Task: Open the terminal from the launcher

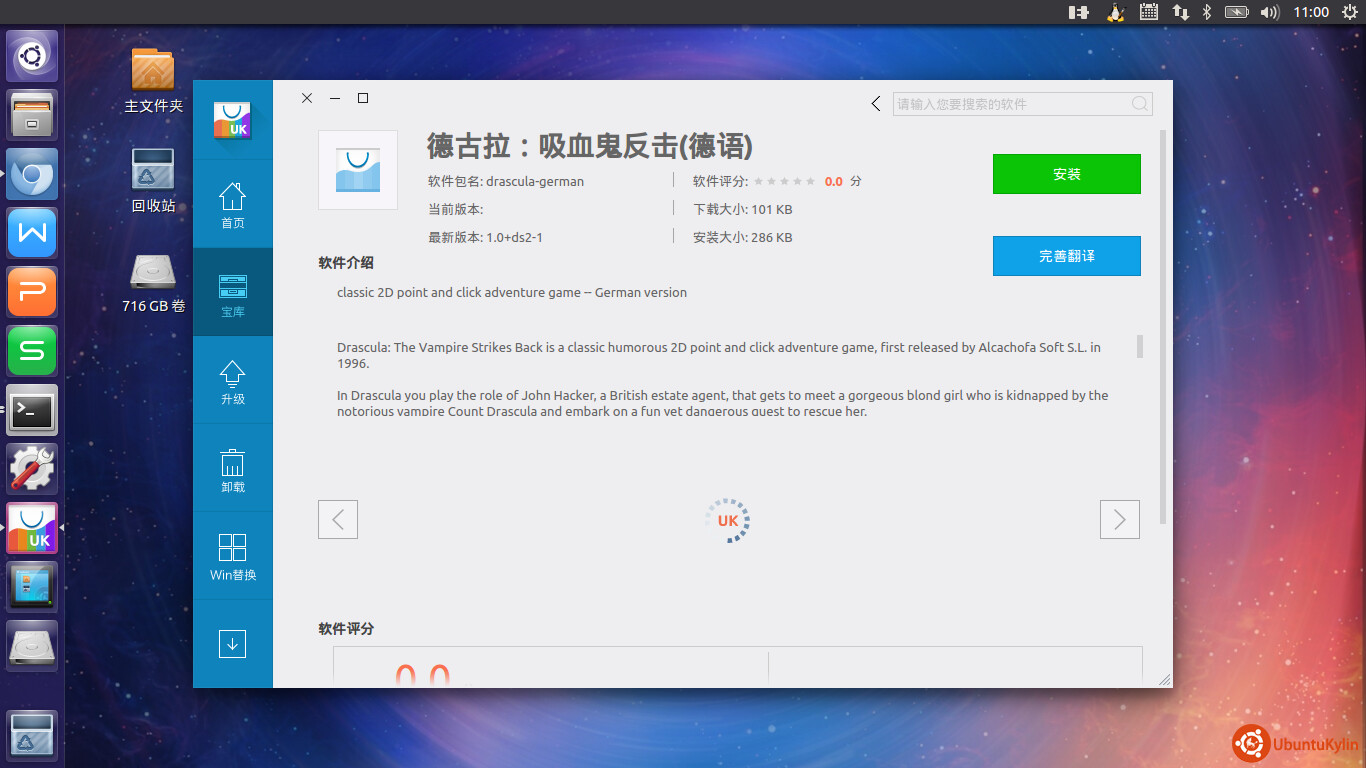Action: tap(32, 410)
